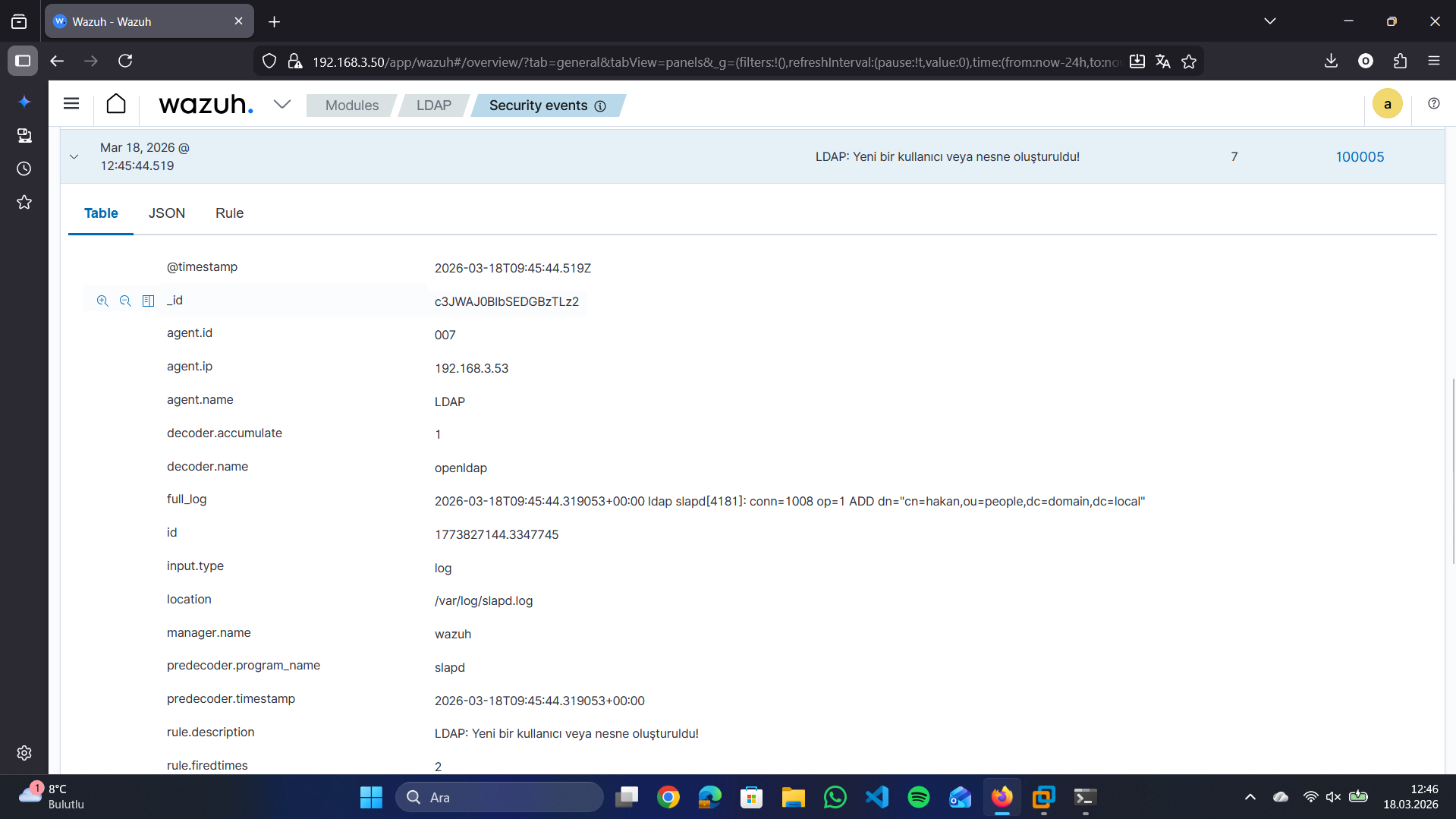Open Firefox downloads panel
The height and width of the screenshot is (819, 1456).
tap(1331, 61)
